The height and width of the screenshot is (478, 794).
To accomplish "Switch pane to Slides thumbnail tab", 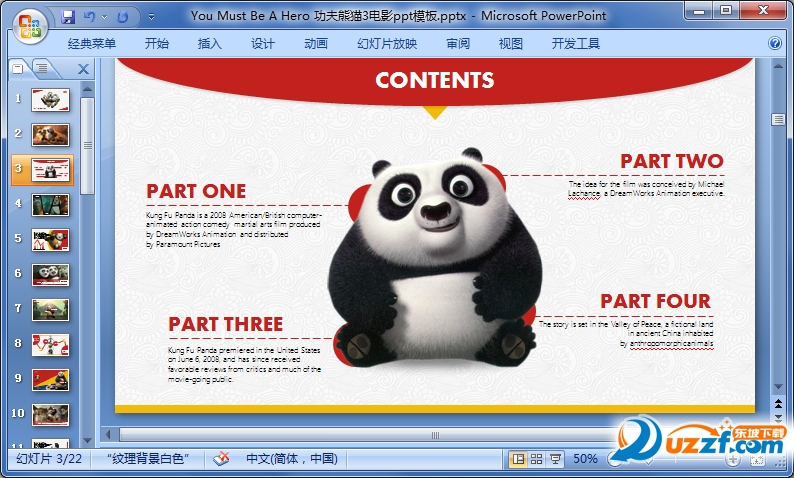I will click(x=18, y=68).
